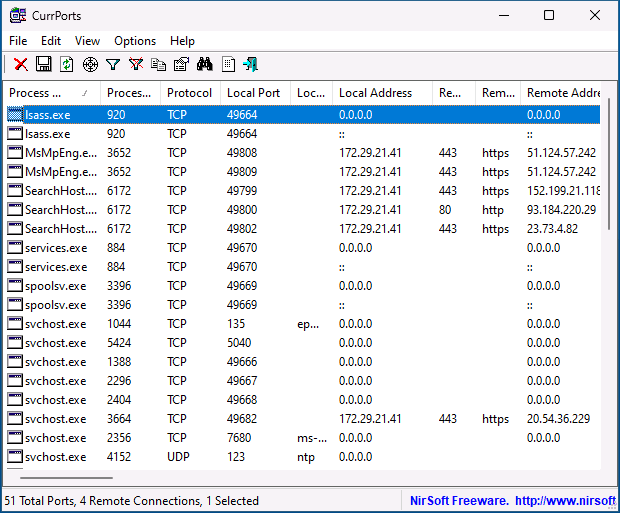Click the red X close selected connections icon

[20, 65]
